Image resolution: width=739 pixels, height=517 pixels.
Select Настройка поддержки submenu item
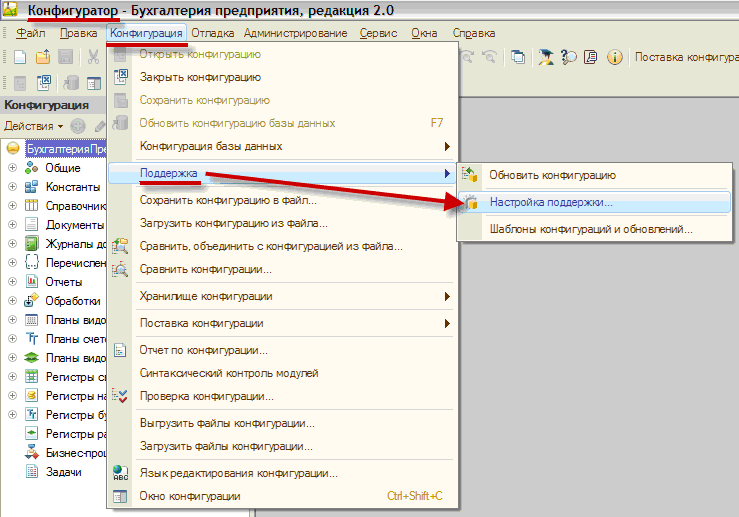tap(552, 202)
